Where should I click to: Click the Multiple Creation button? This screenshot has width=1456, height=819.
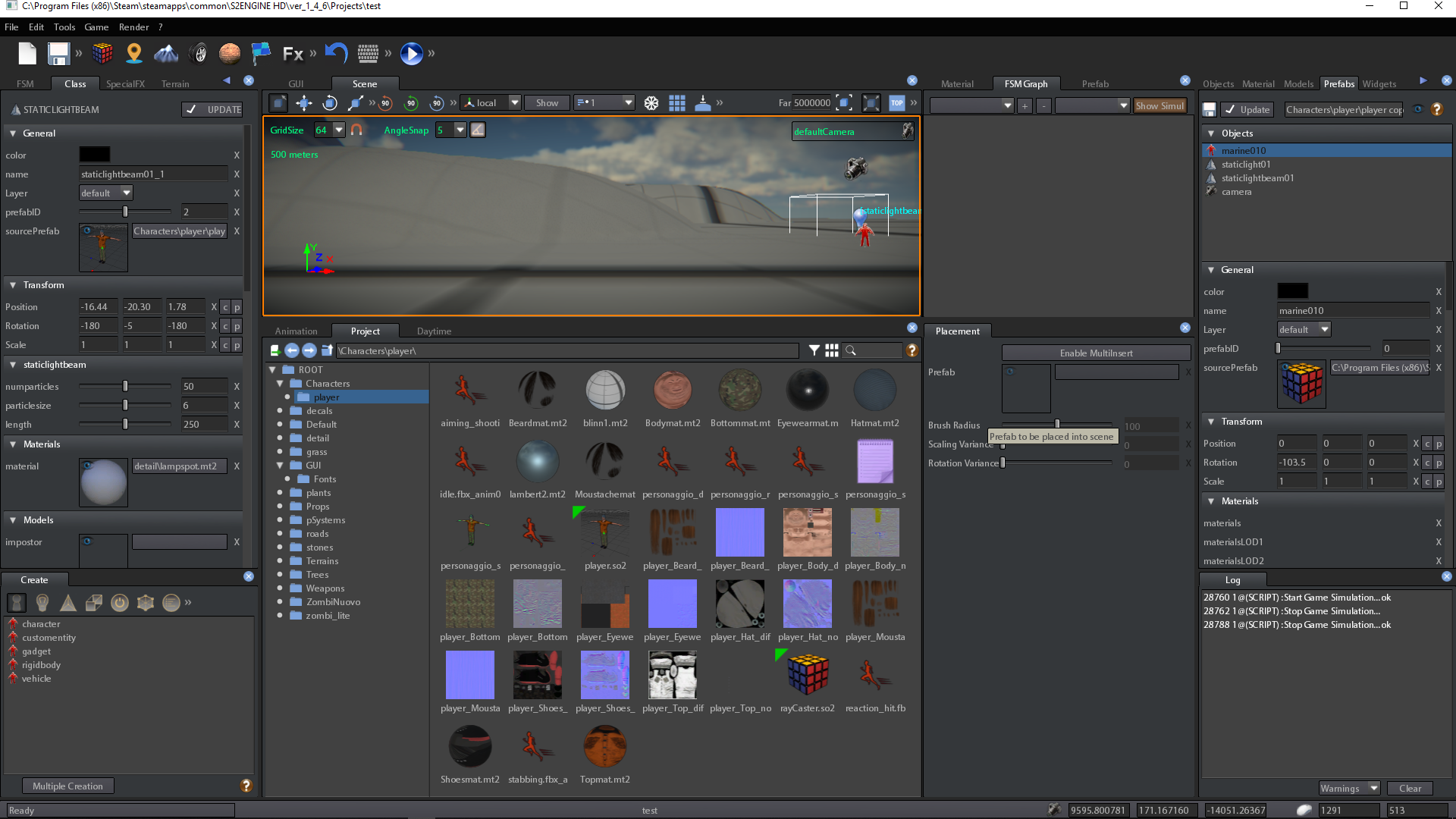(x=67, y=786)
